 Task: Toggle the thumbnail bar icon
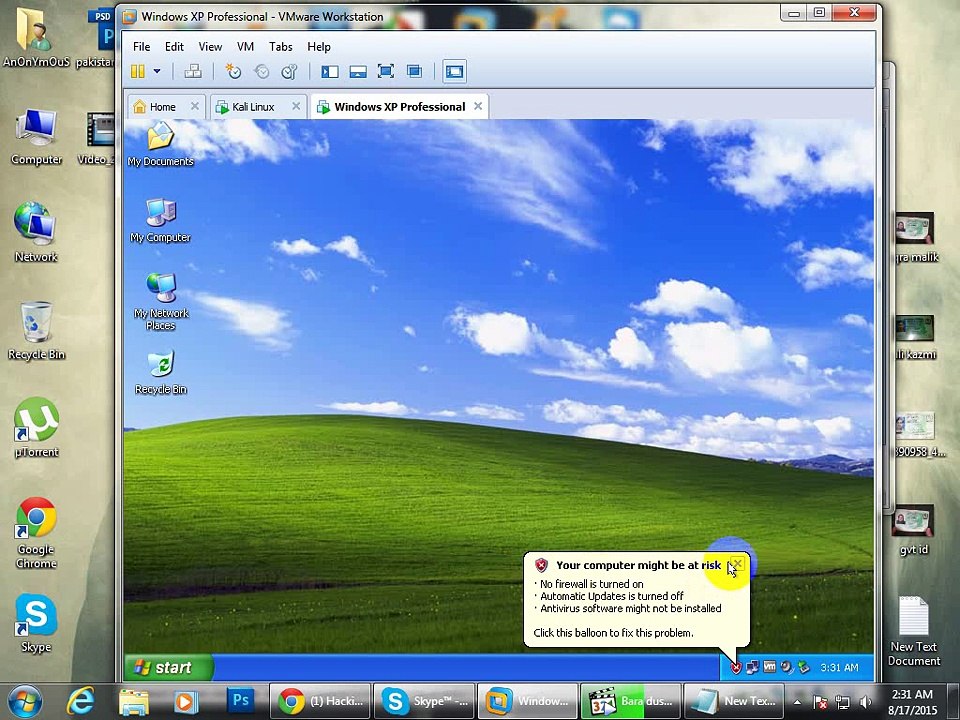point(358,72)
